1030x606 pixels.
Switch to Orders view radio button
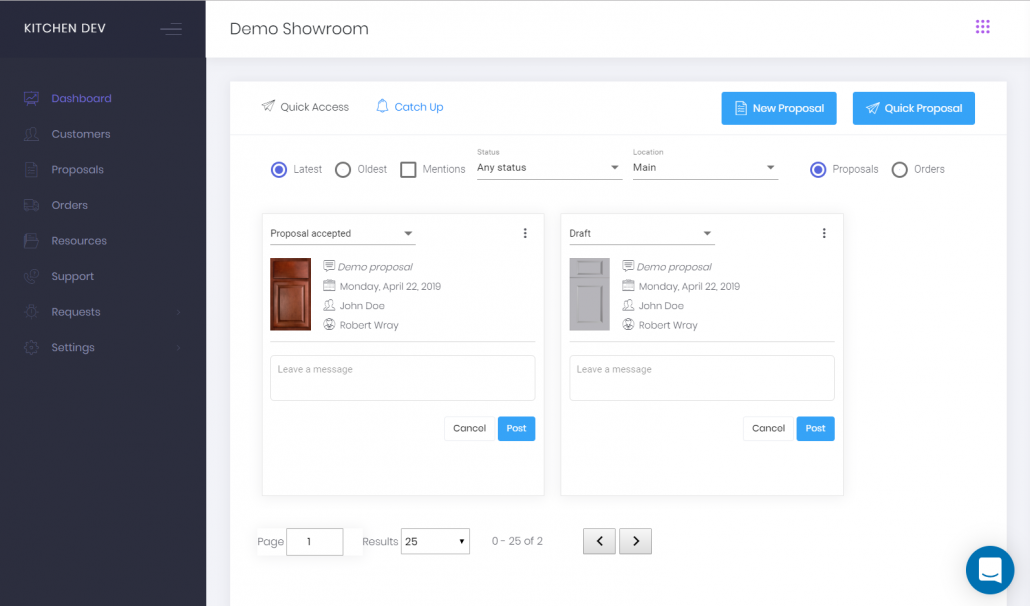coord(899,169)
